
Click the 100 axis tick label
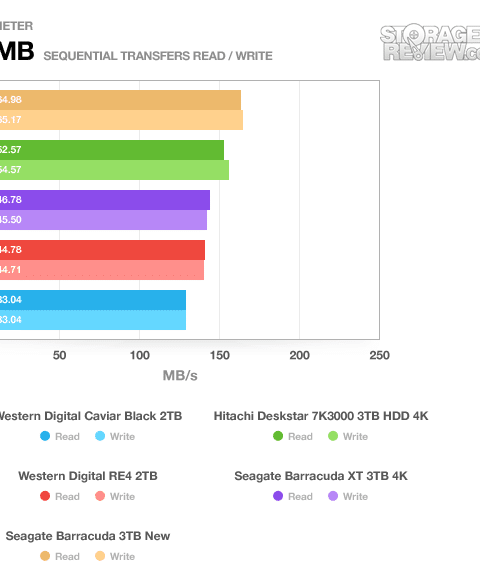click(x=139, y=355)
